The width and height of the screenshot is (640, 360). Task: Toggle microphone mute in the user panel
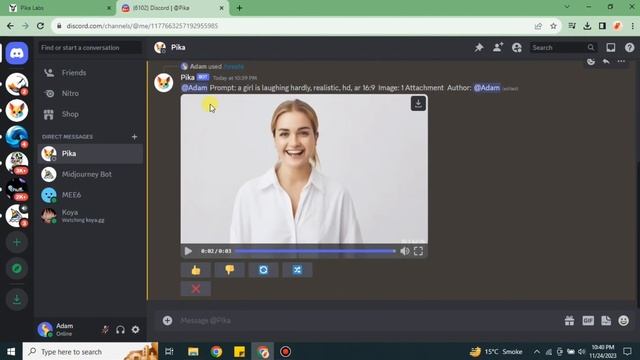click(x=105, y=329)
